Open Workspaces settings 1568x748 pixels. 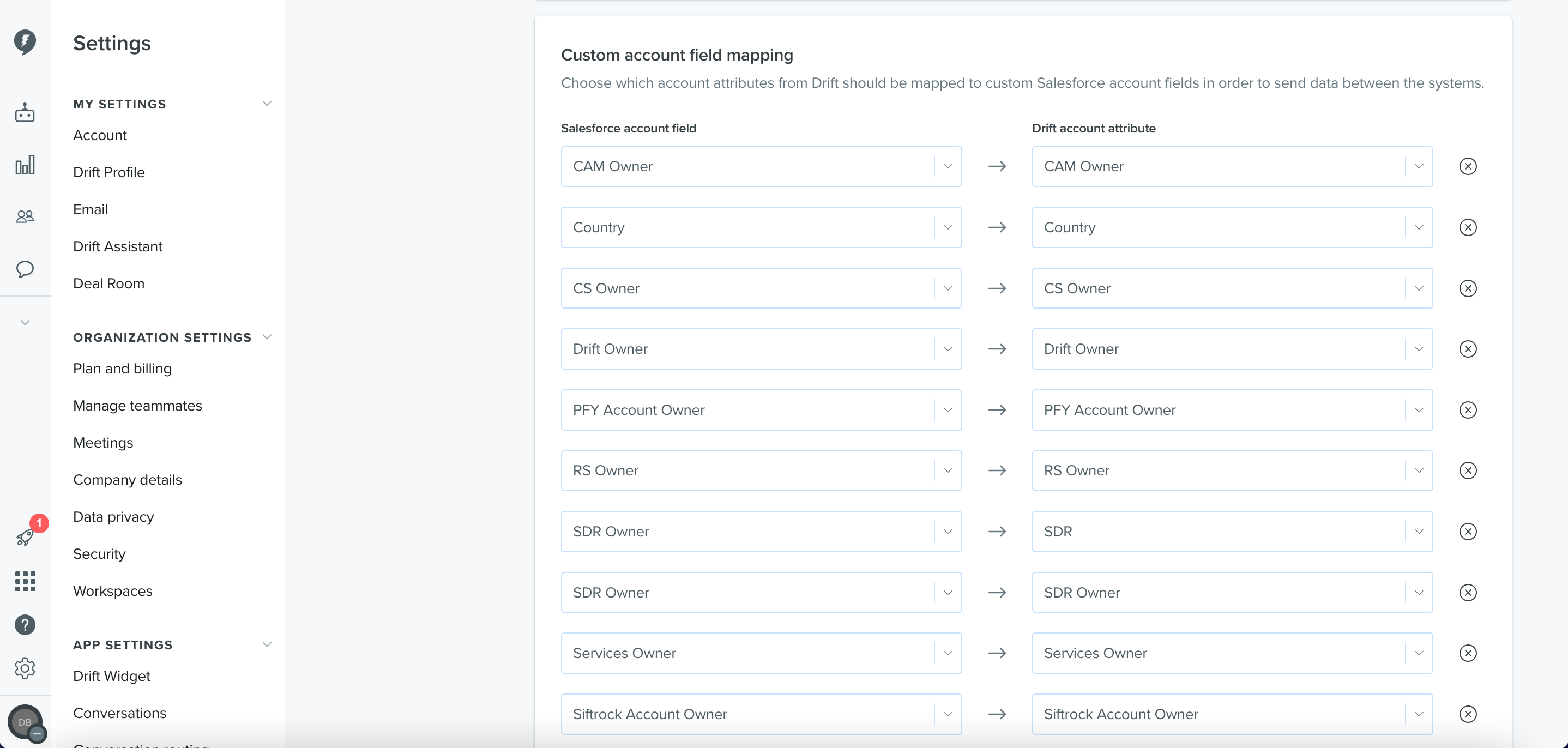[113, 591]
